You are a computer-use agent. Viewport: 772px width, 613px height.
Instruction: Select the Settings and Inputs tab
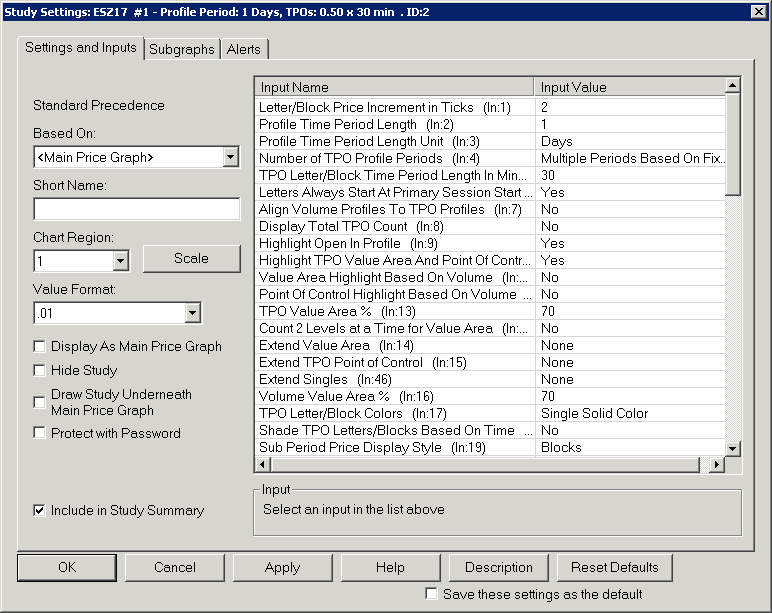coord(81,48)
